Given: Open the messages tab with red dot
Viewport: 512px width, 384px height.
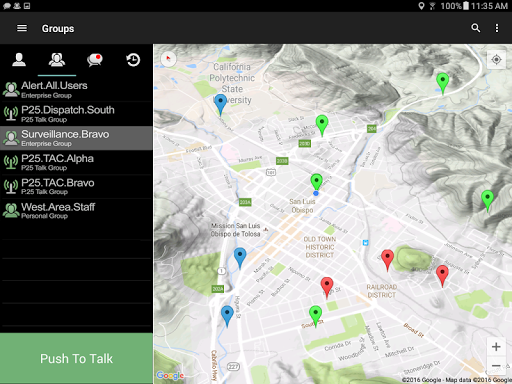Looking at the screenshot, I should [x=95, y=60].
